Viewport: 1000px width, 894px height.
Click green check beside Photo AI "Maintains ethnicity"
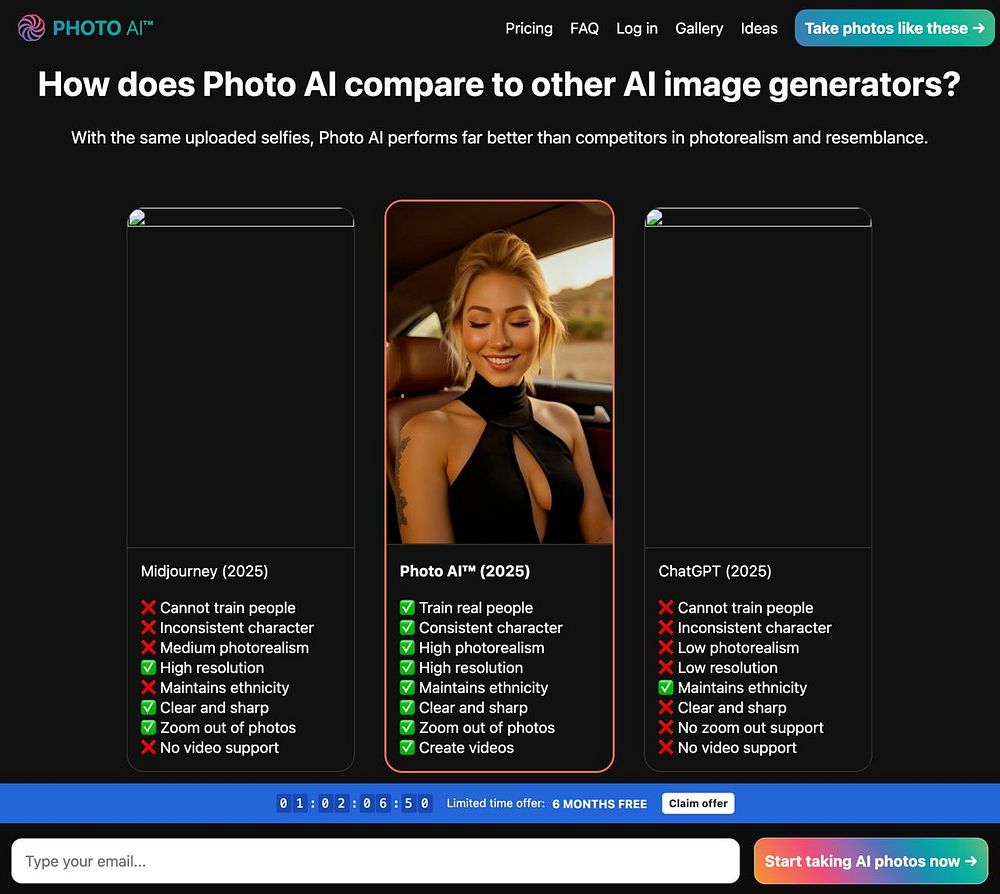(x=407, y=687)
